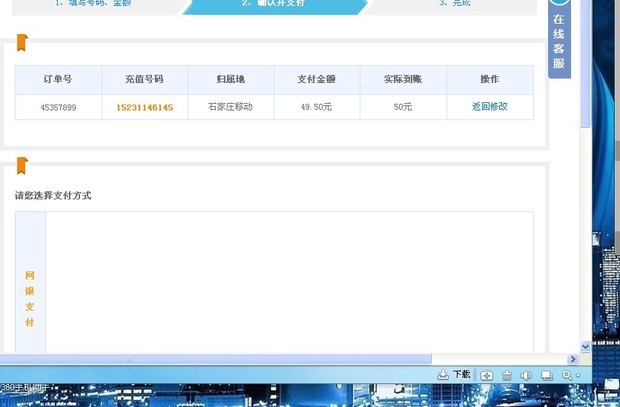Click the stacked windows icon in status bar

tap(547, 375)
